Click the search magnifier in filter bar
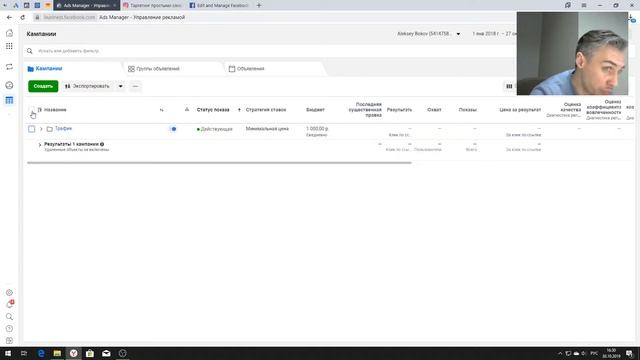The height and width of the screenshot is (360, 640). 29,51
